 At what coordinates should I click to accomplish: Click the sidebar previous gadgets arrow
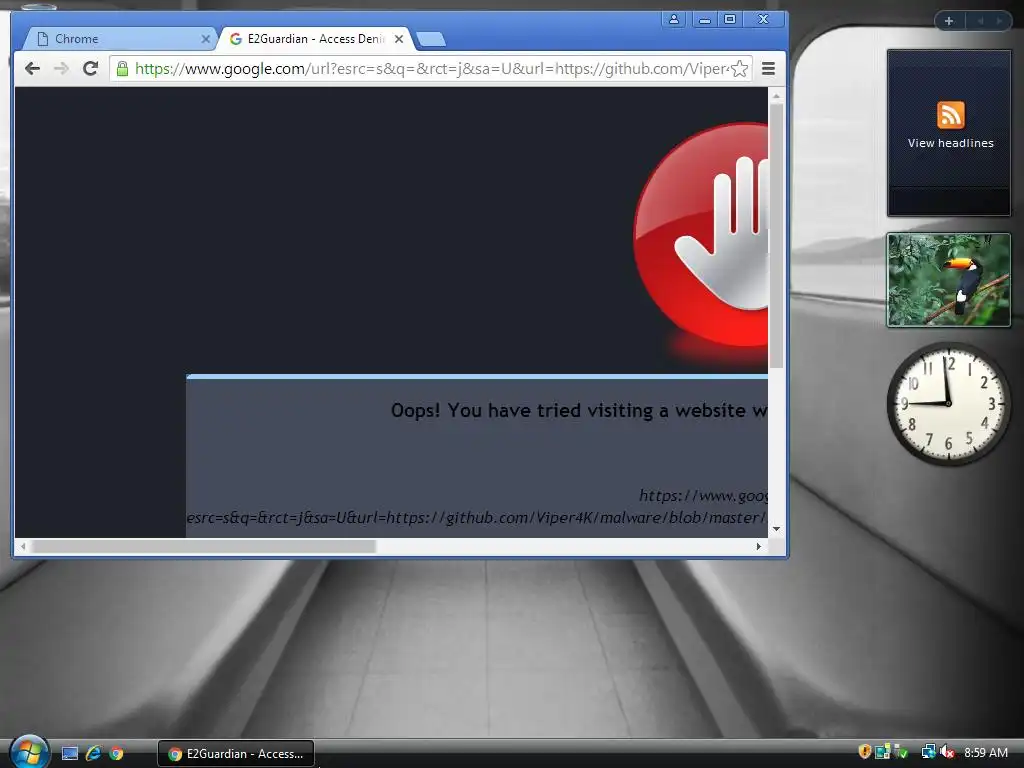[980, 21]
